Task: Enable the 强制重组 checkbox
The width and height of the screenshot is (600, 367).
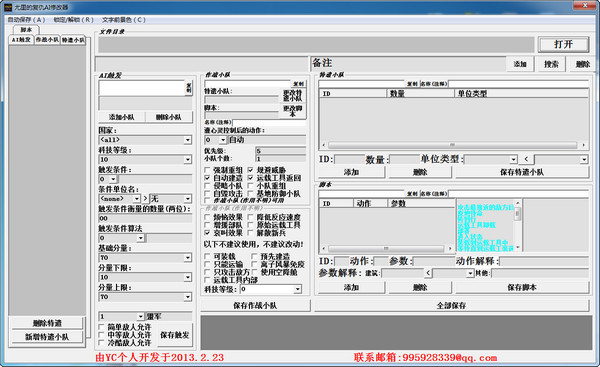Action: (207, 170)
